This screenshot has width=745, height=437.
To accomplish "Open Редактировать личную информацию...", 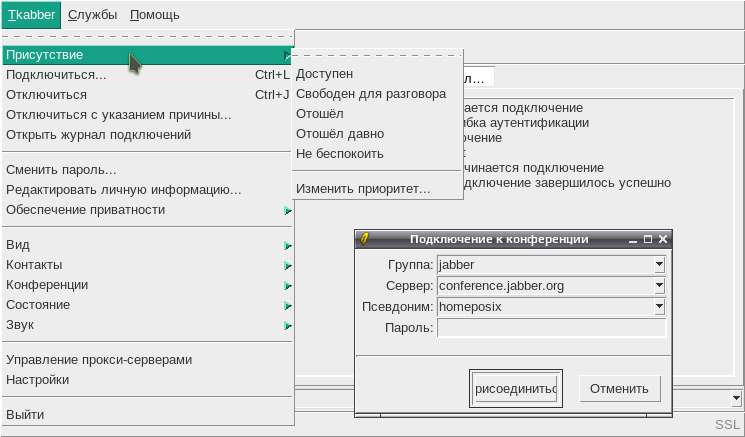I will (x=148, y=190).
